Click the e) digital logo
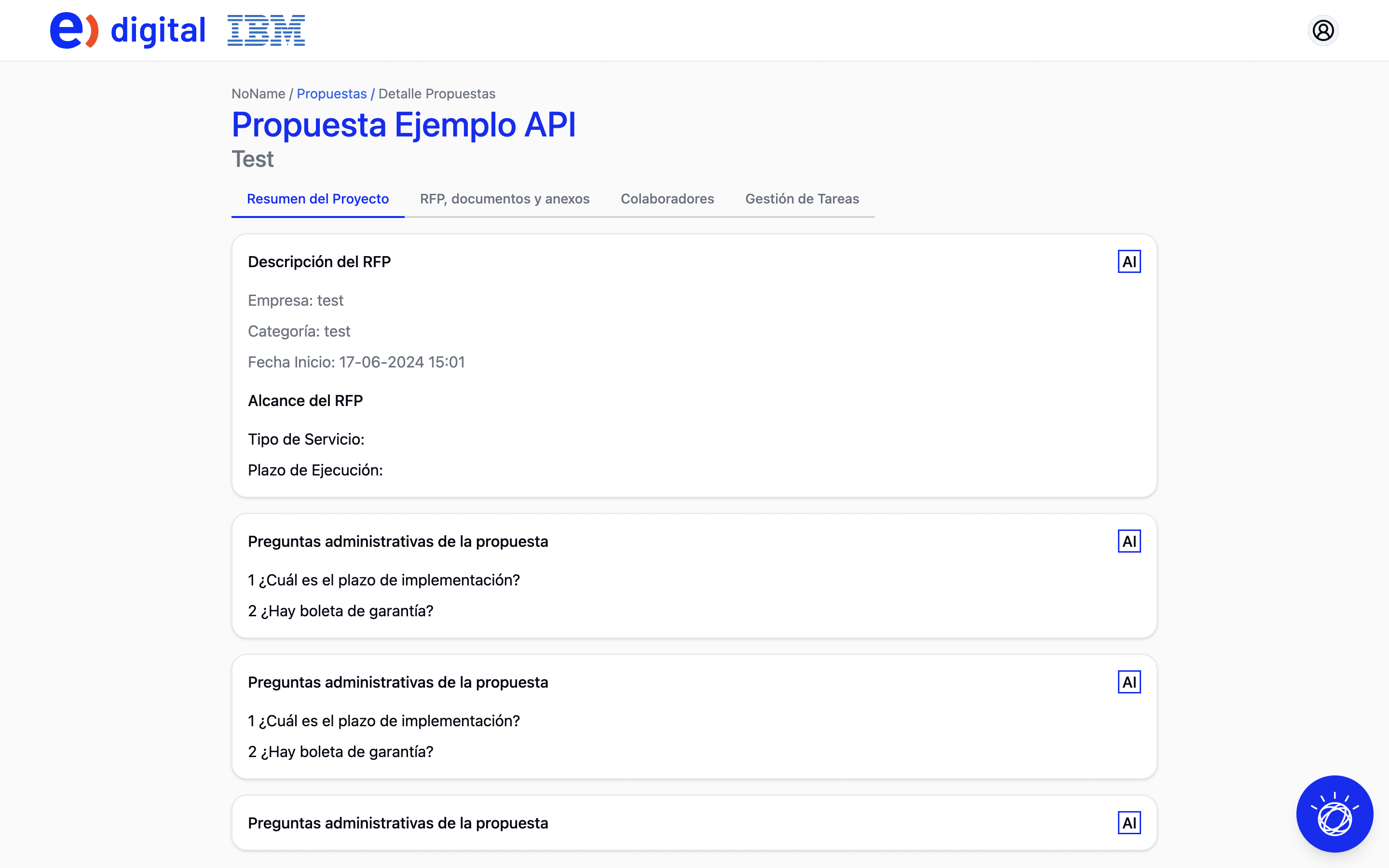The image size is (1389, 868). click(x=127, y=30)
